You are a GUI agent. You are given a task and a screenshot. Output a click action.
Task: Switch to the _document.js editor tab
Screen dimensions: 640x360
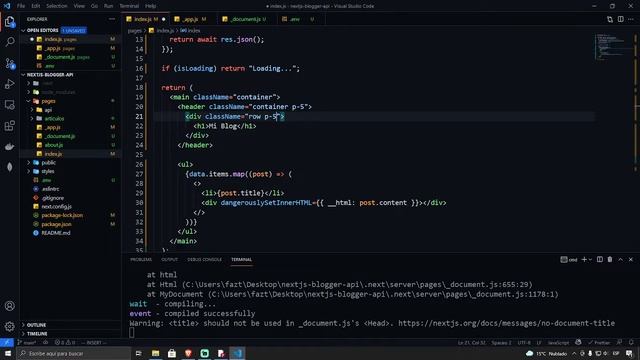tap(247, 19)
